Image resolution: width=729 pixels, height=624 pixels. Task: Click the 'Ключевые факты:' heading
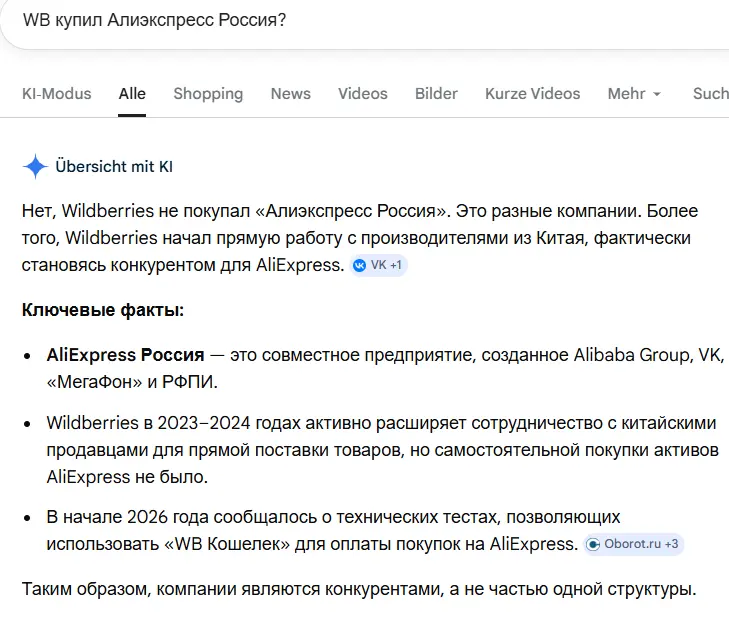point(103,310)
